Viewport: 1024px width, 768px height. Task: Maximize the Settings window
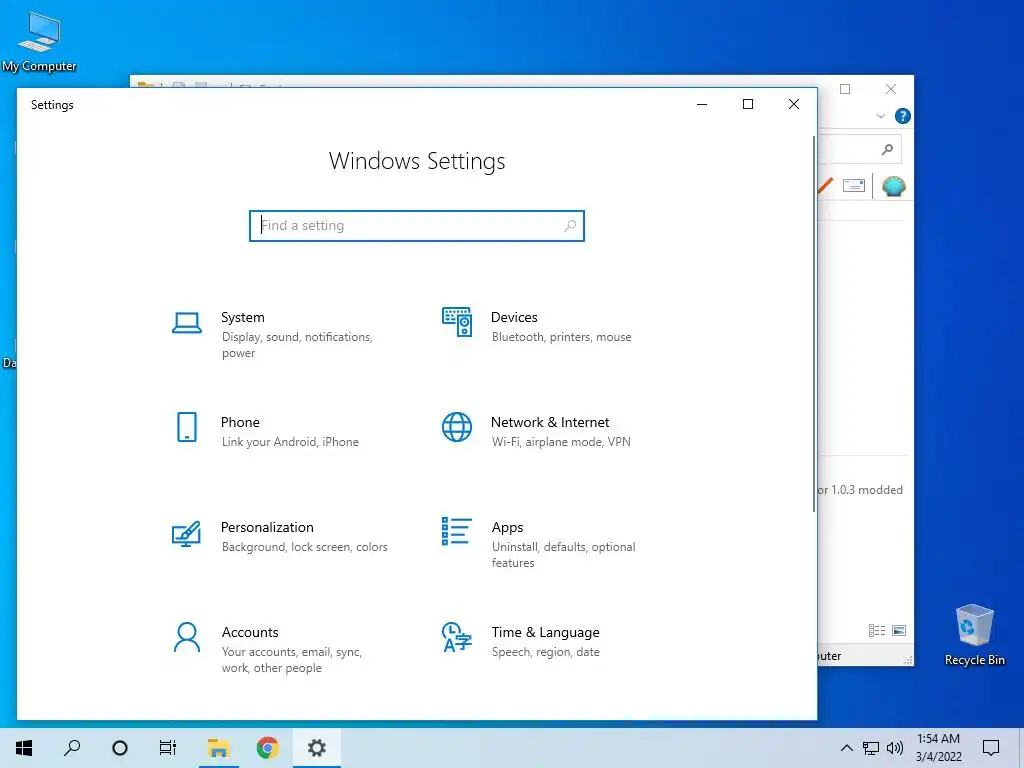pos(748,104)
